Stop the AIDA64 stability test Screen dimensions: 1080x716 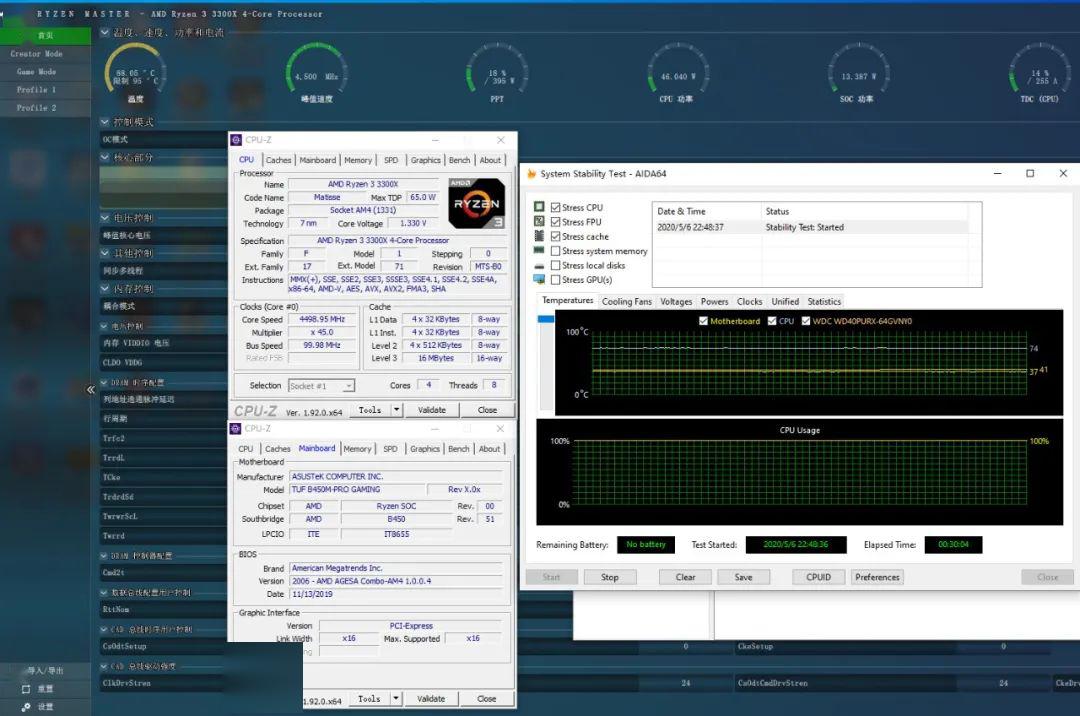click(610, 577)
